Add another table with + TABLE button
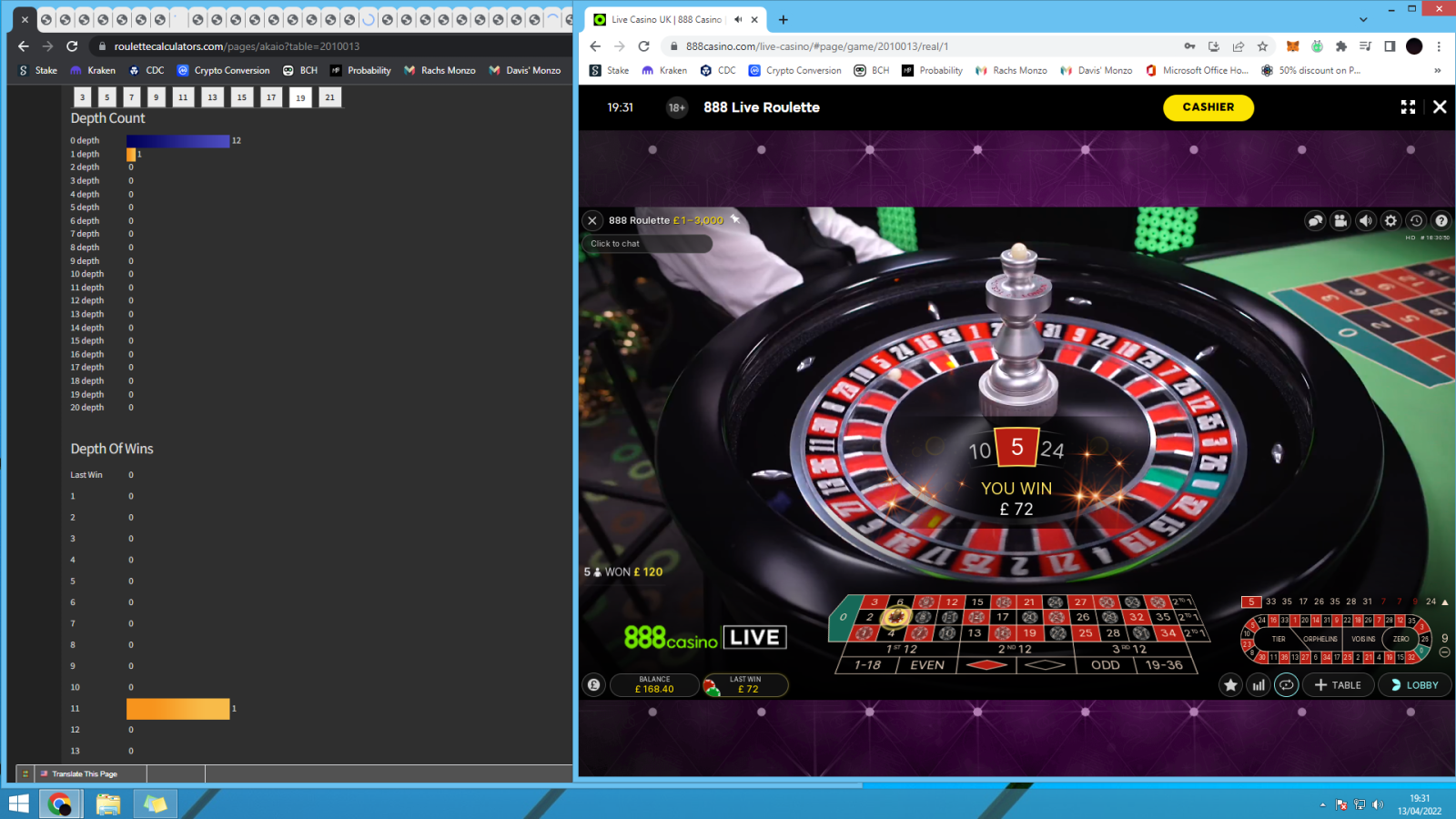Viewport: 1456px width, 819px height. (x=1338, y=685)
